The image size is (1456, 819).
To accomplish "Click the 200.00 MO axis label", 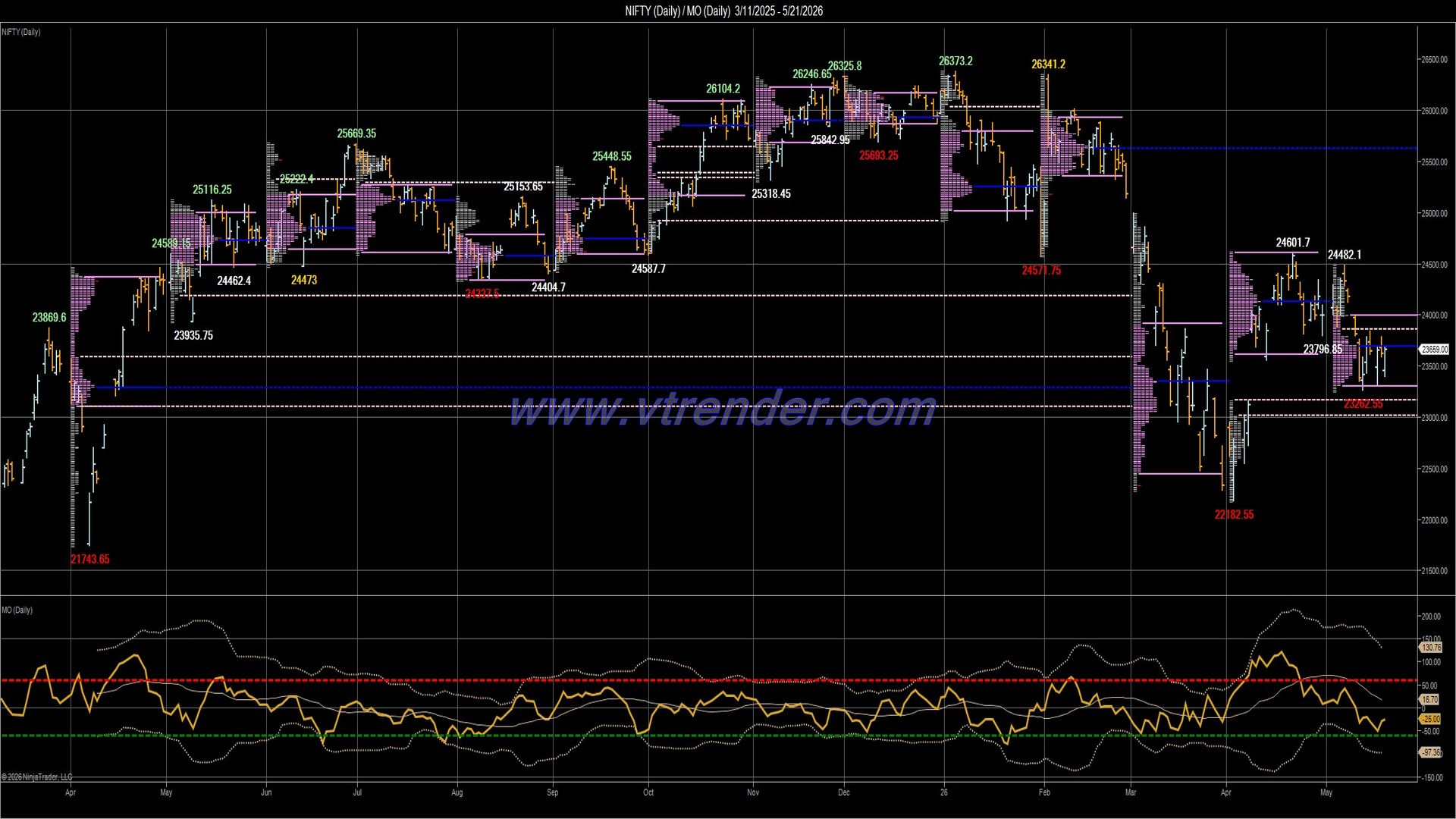I will pyautogui.click(x=1431, y=617).
